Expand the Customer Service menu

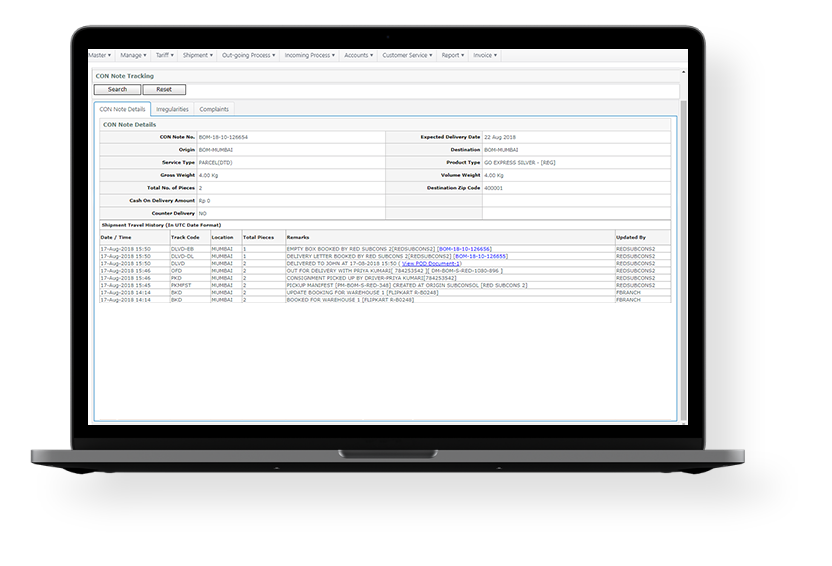(408, 56)
